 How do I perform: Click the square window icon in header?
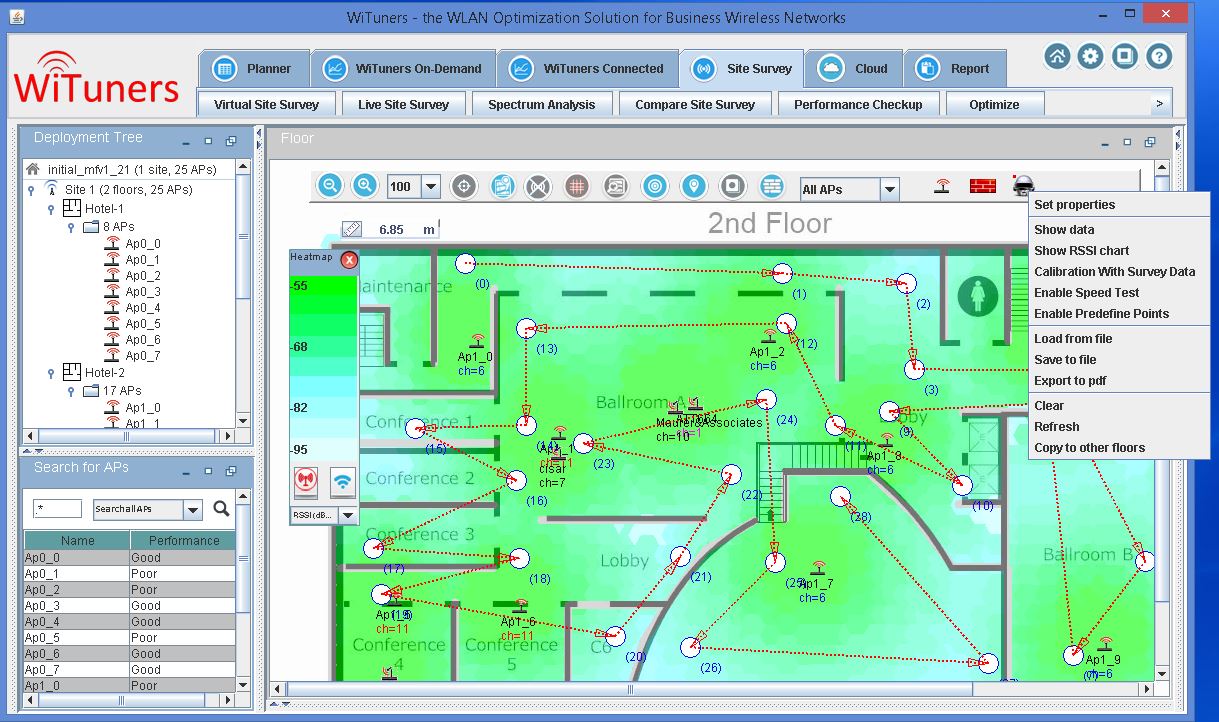[1125, 56]
